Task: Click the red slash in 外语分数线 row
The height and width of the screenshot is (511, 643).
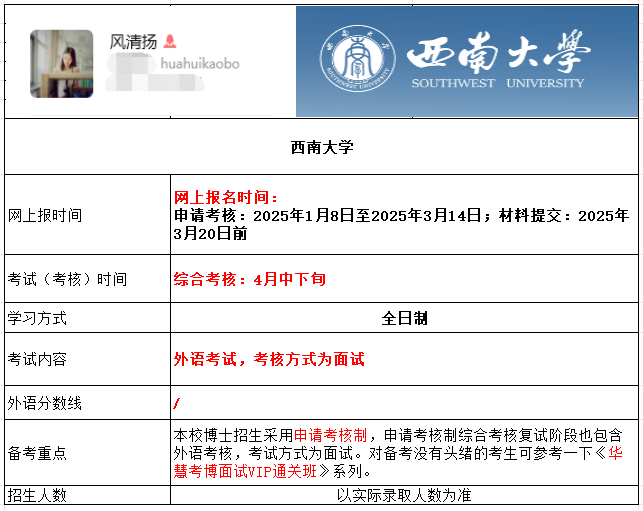Action: coord(176,404)
